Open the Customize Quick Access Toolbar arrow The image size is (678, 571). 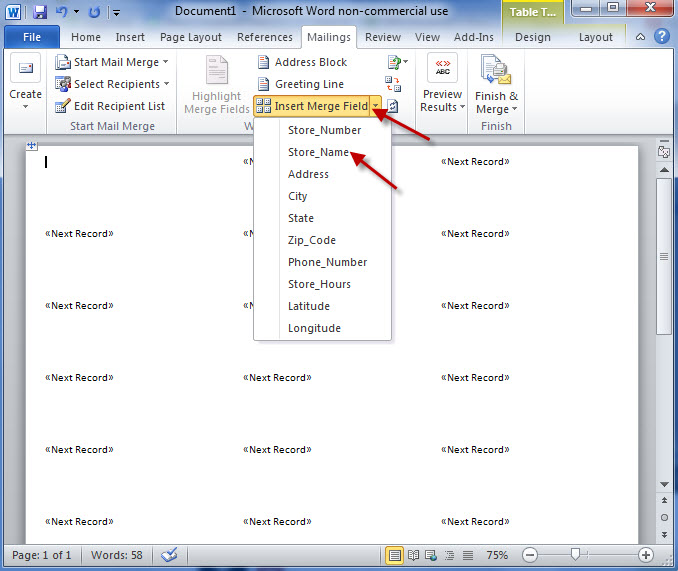point(116,13)
